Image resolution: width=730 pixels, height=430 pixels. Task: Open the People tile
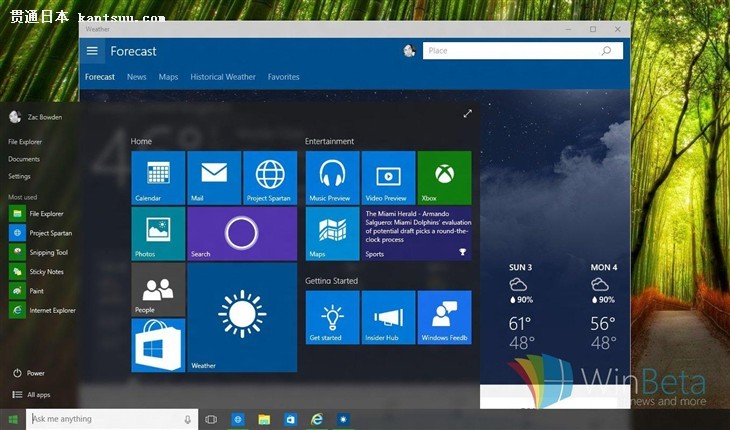click(158, 290)
